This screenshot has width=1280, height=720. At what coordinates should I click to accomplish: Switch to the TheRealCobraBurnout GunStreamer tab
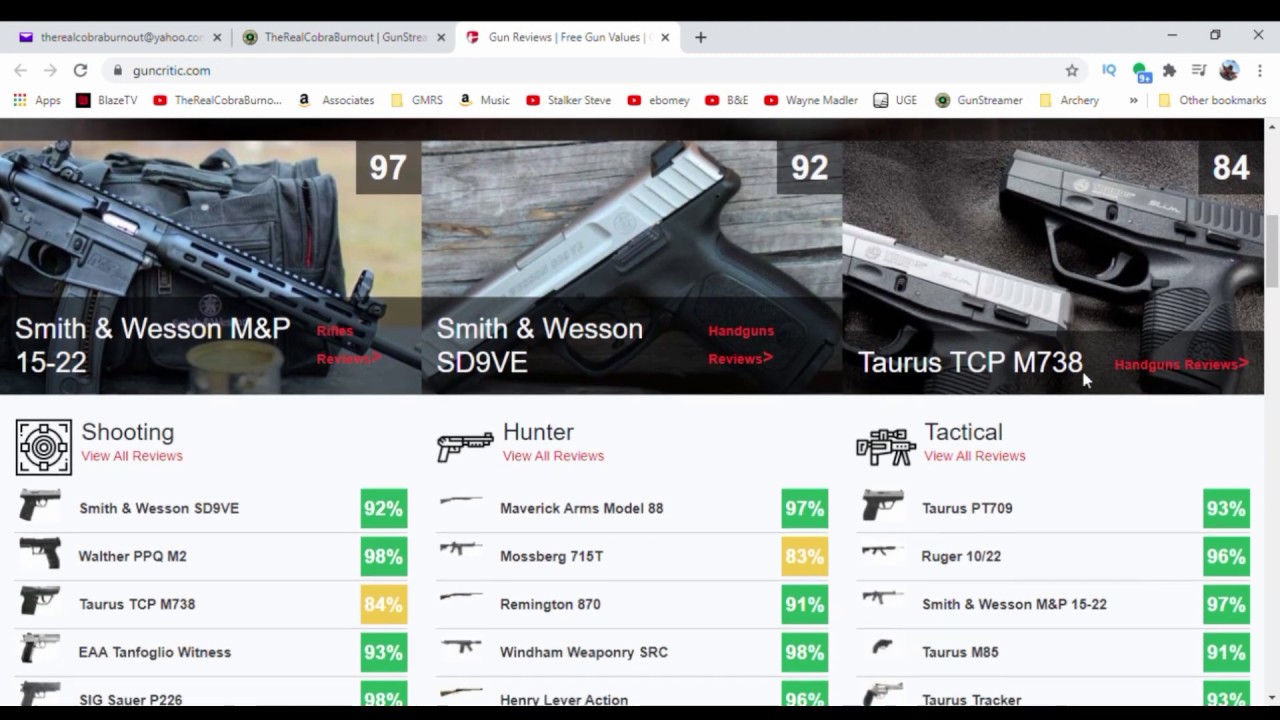coord(343,37)
